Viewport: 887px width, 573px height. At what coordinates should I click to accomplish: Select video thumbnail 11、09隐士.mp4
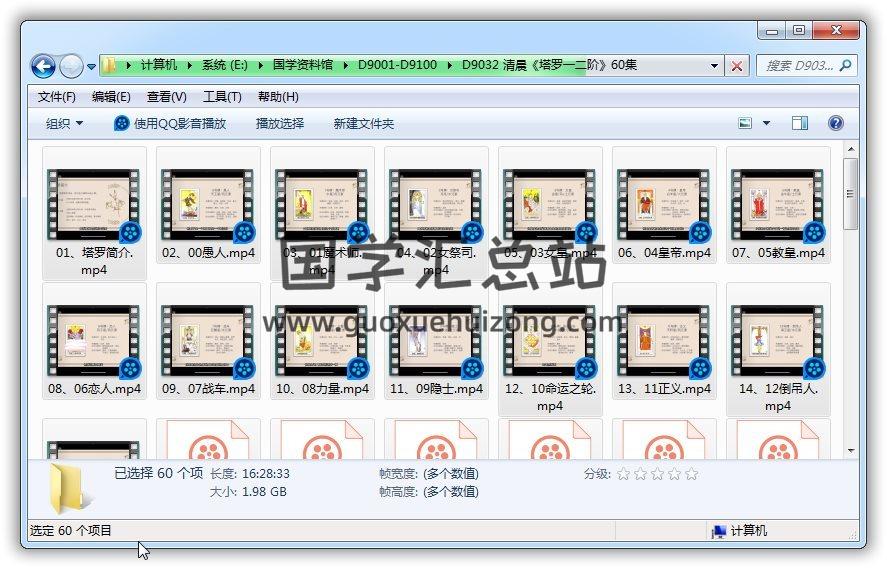(x=436, y=341)
